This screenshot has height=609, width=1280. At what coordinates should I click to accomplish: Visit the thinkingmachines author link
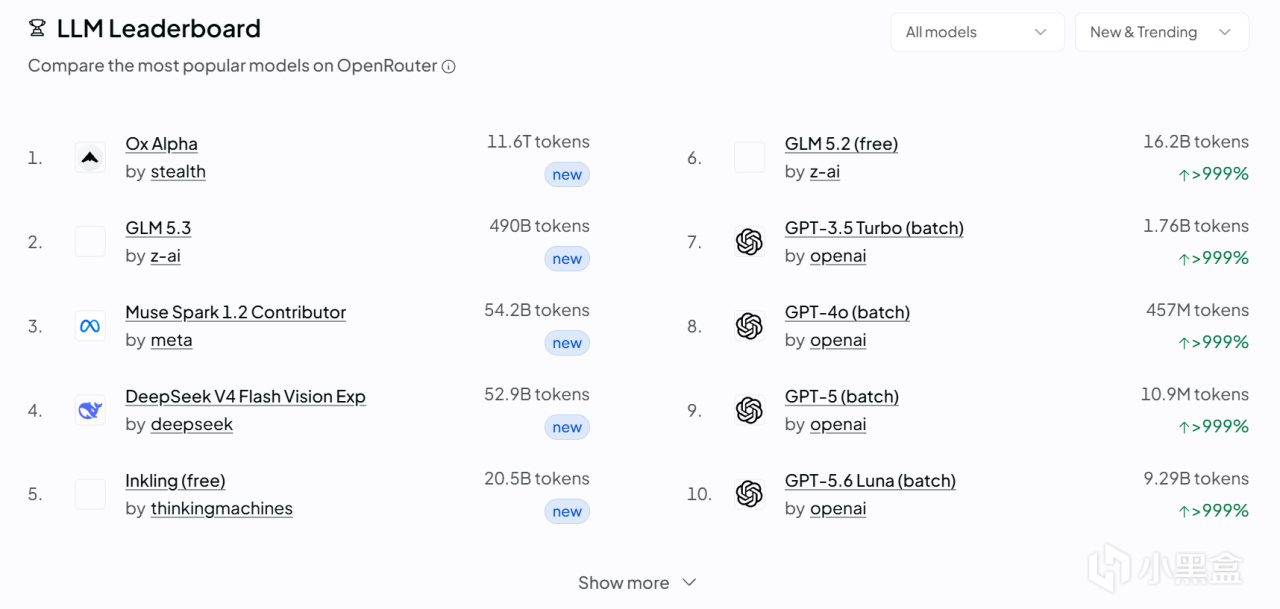[x=222, y=508]
